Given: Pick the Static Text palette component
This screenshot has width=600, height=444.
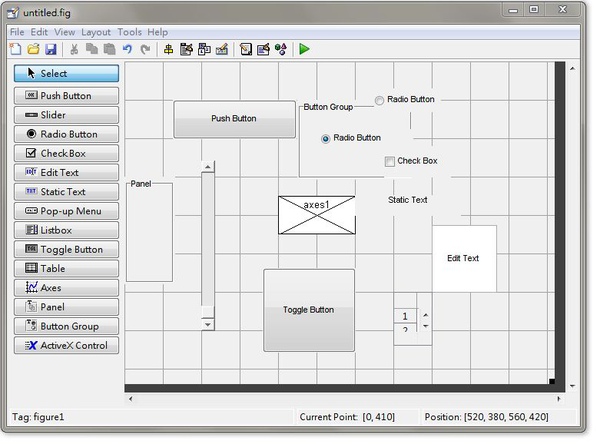Looking at the screenshot, I should (x=67, y=192).
